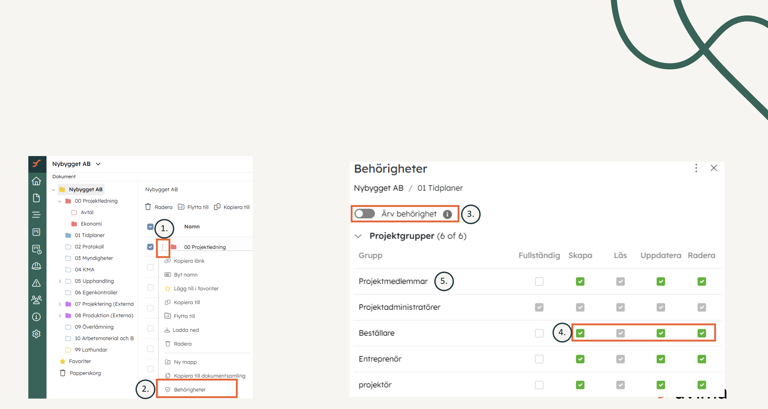This screenshot has height=409, width=768.
Task: Select Behörigheter in the context menu
Action: coord(189,389)
